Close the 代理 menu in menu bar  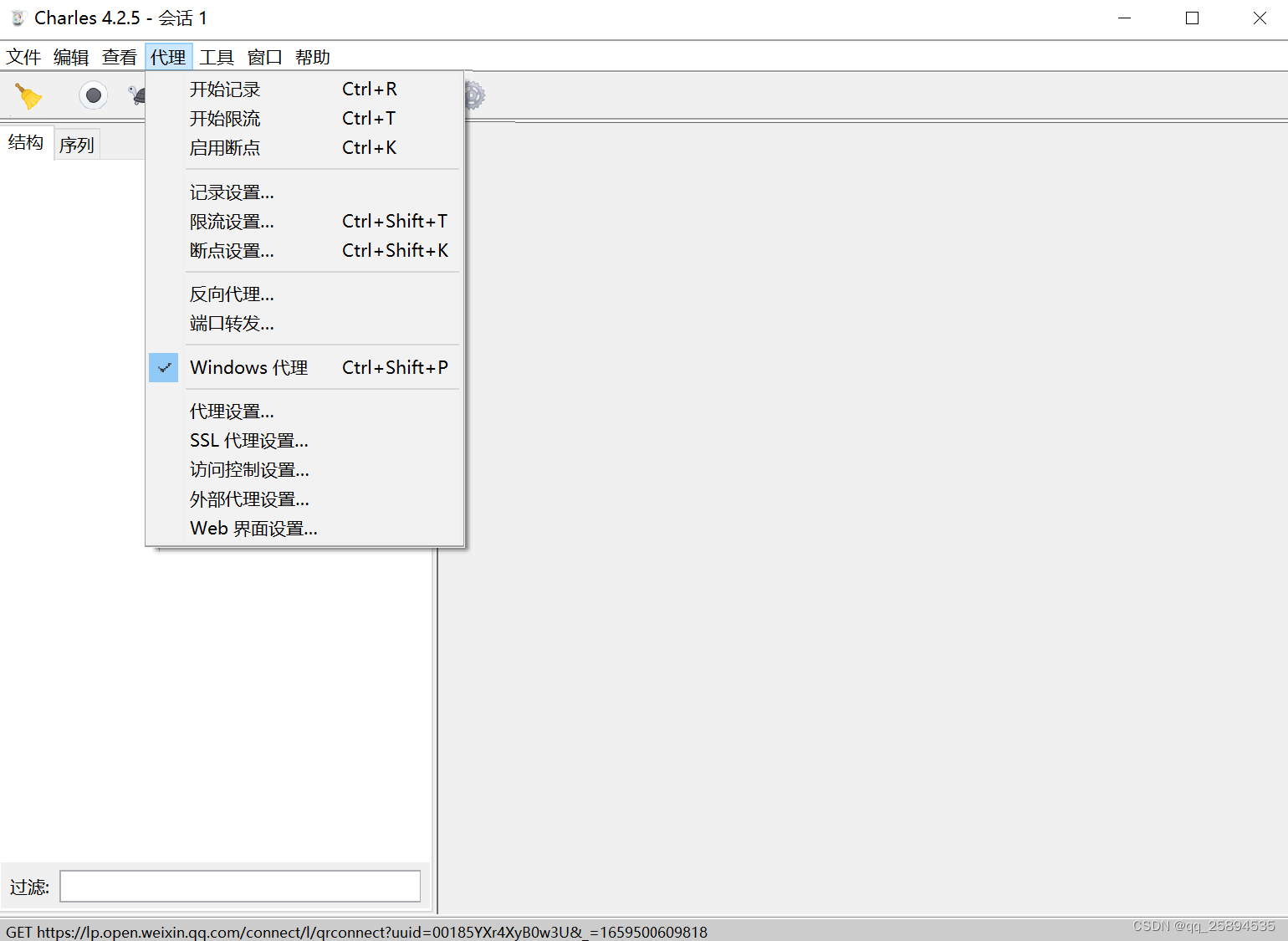(x=168, y=57)
